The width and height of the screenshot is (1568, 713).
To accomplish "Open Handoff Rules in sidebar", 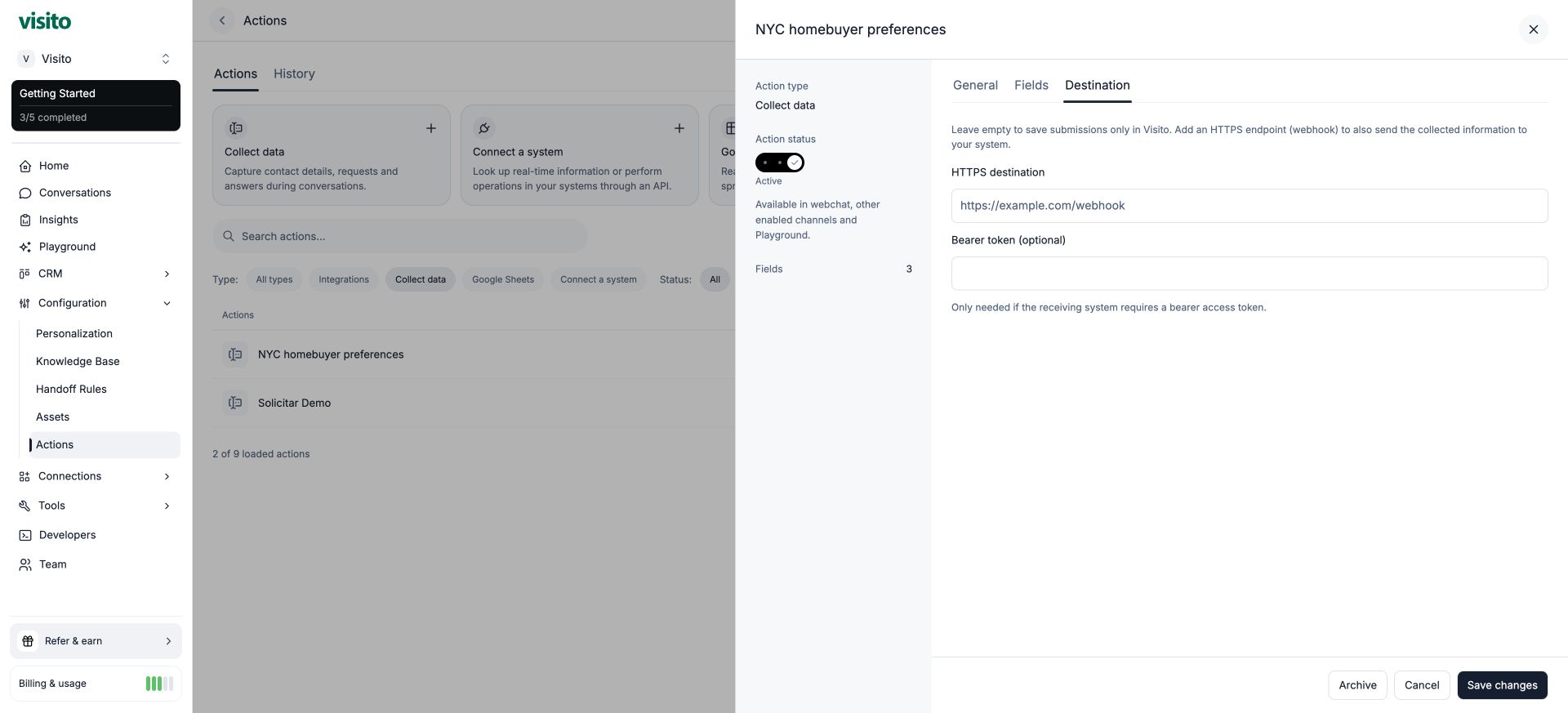I will [x=71, y=389].
